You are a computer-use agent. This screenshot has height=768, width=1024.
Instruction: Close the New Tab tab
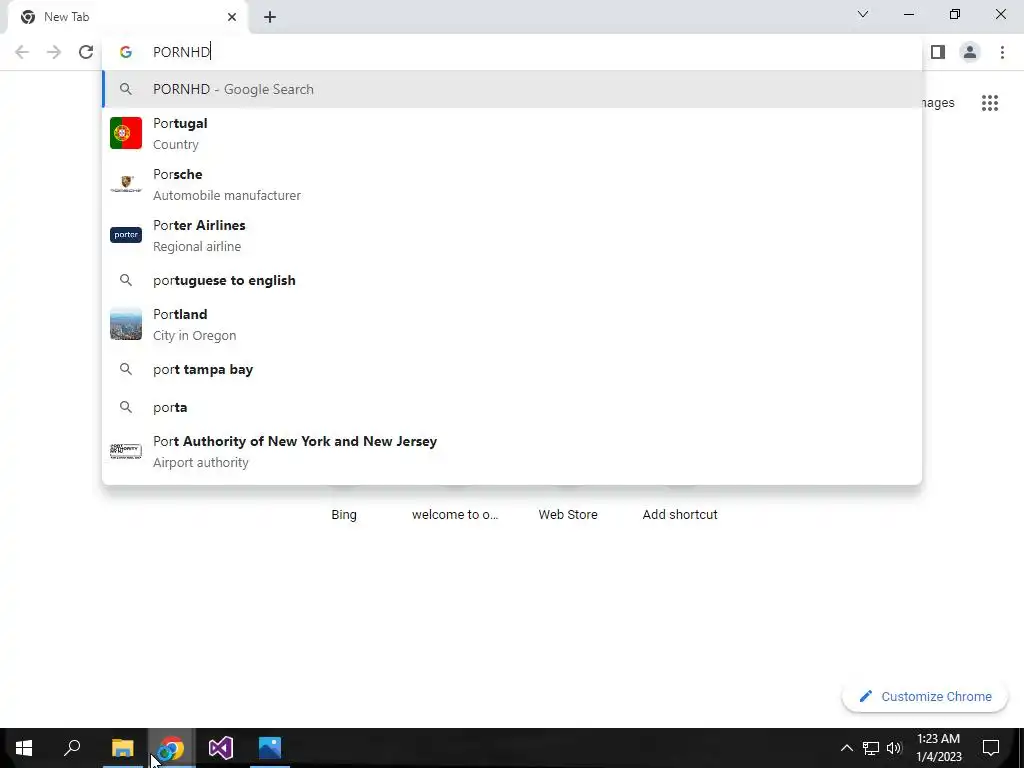point(232,17)
